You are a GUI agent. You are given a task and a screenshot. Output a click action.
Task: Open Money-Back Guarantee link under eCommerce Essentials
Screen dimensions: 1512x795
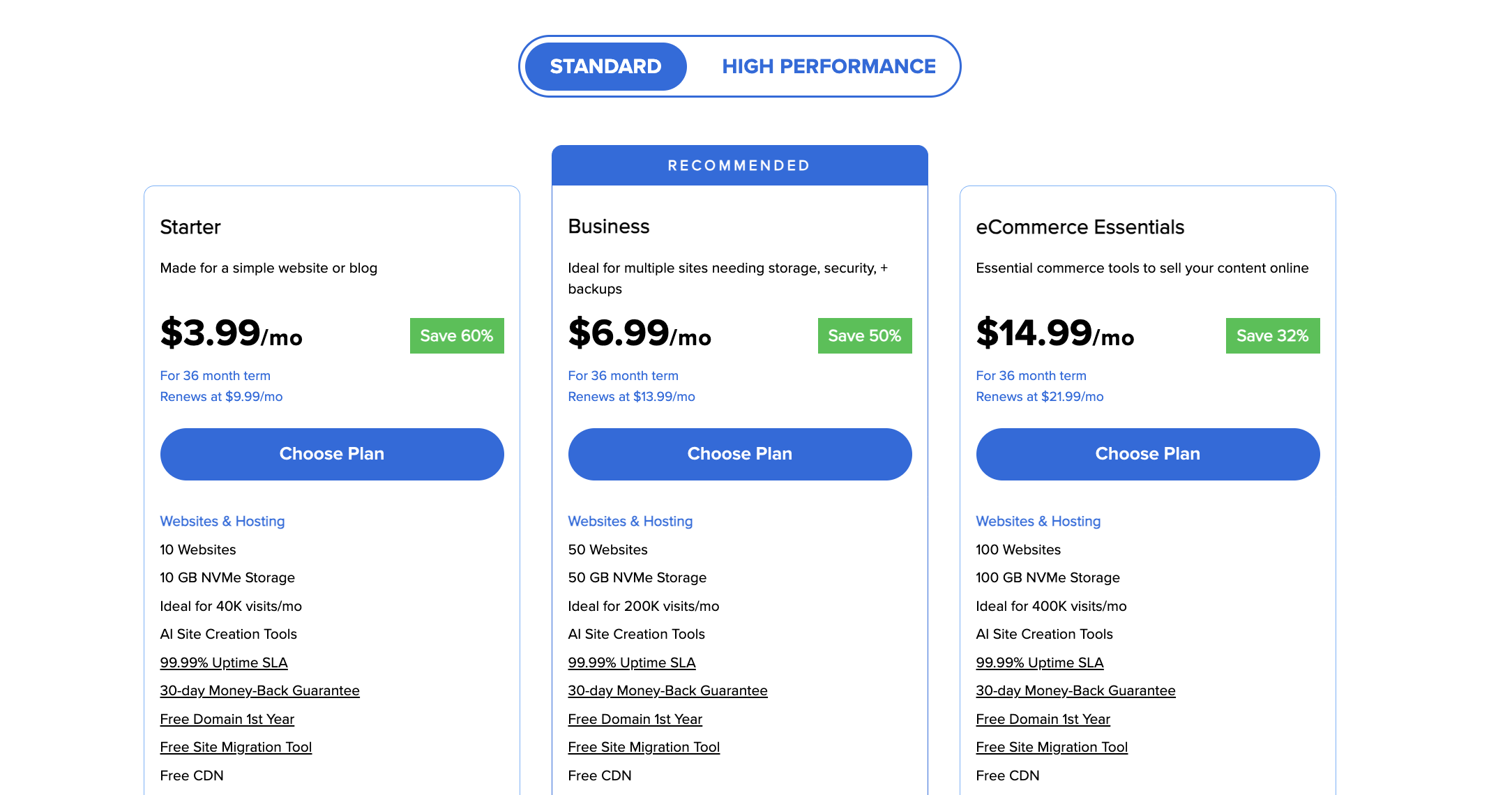[x=1075, y=690]
